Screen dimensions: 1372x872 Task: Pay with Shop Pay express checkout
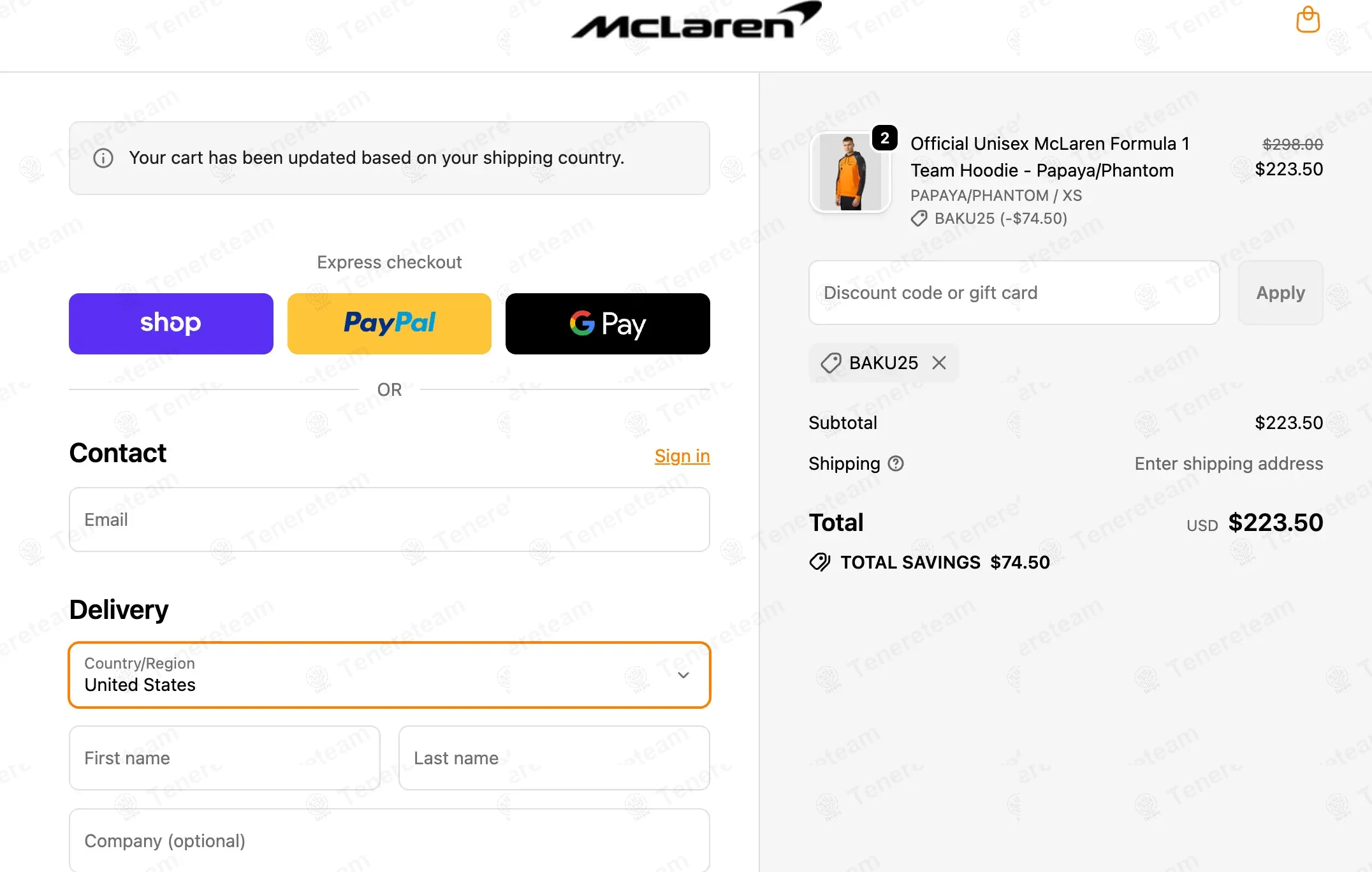pyautogui.click(x=171, y=324)
